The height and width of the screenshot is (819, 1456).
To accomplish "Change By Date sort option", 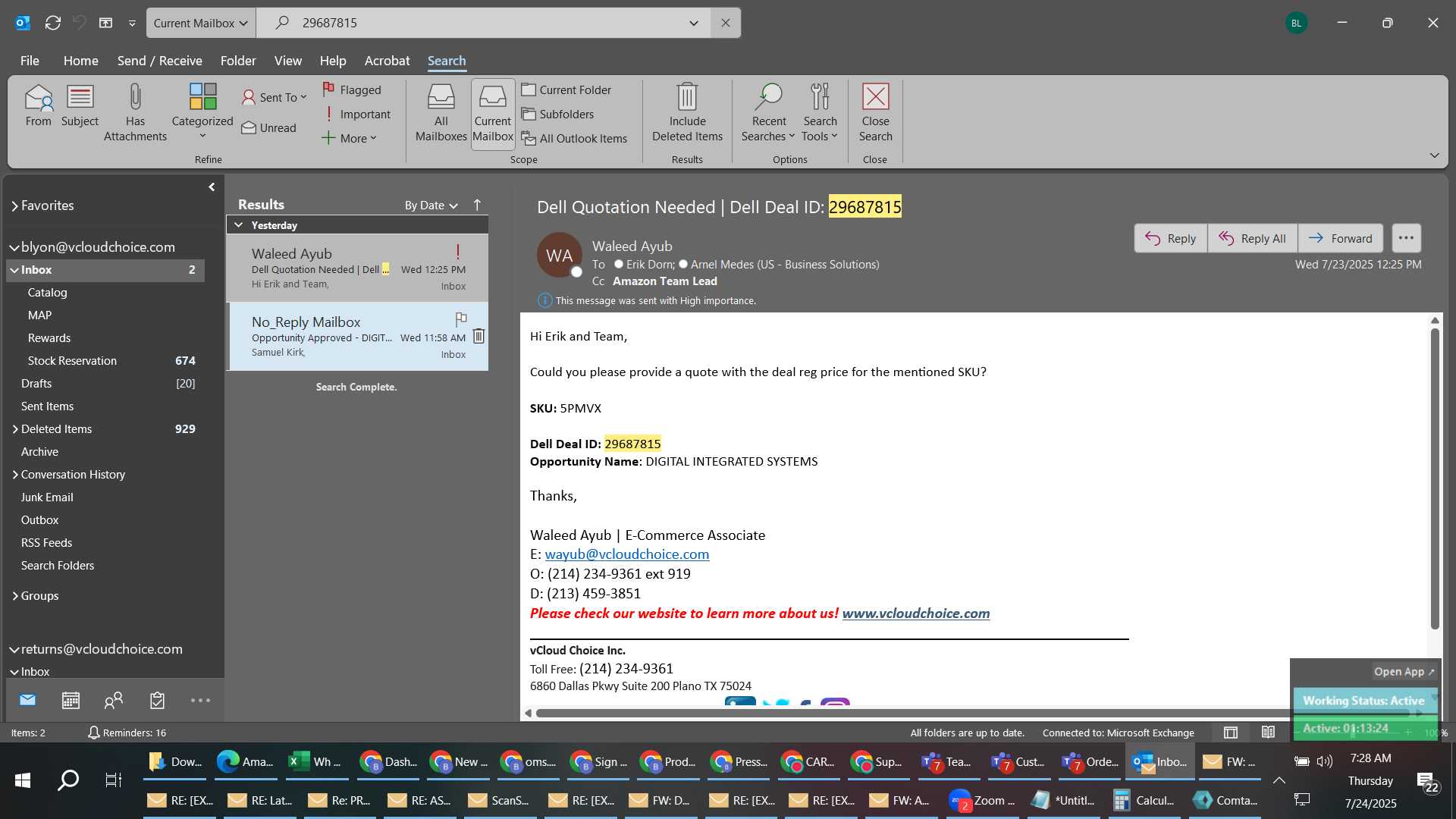I will pos(431,205).
